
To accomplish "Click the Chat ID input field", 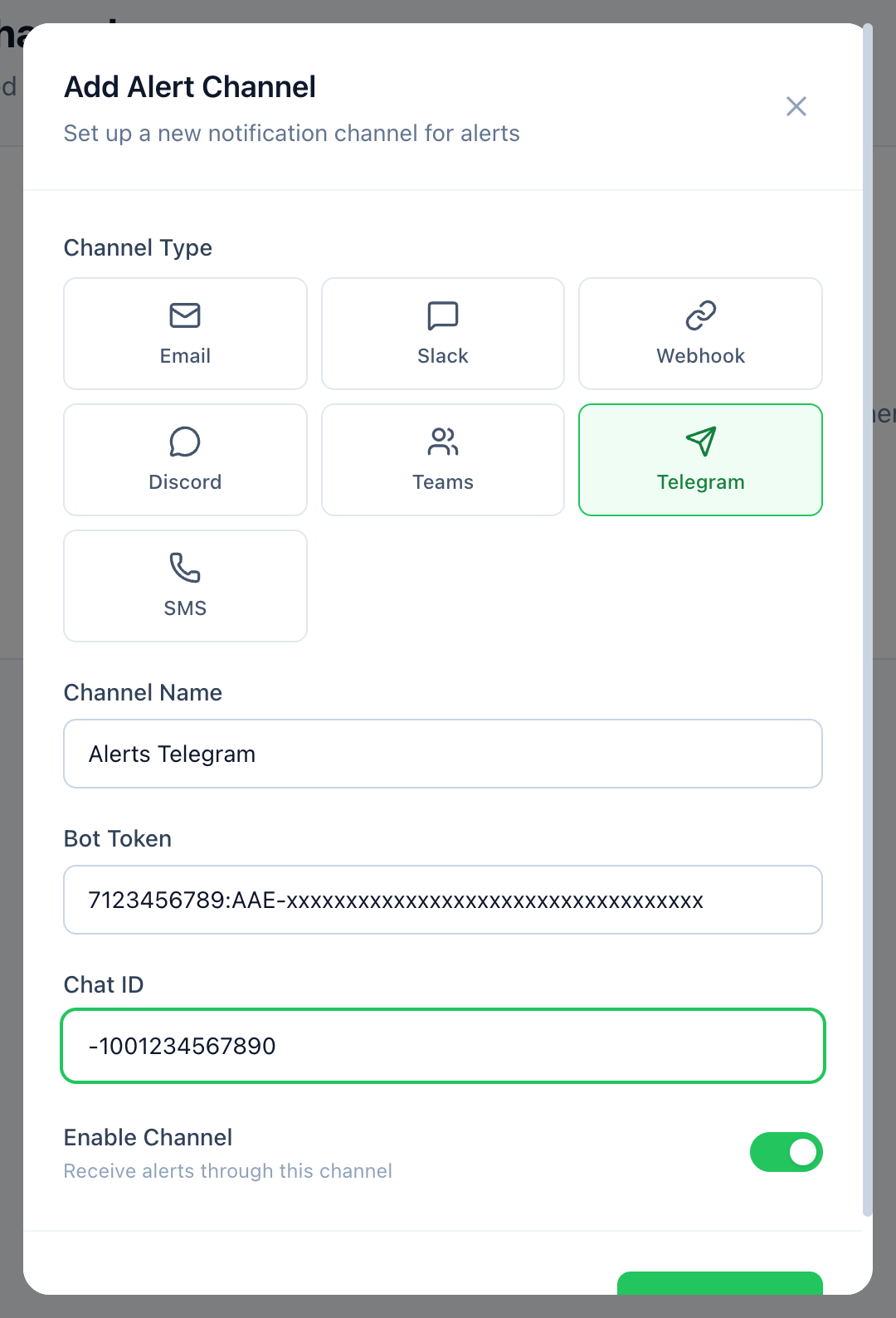I will tap(443, 1046).
